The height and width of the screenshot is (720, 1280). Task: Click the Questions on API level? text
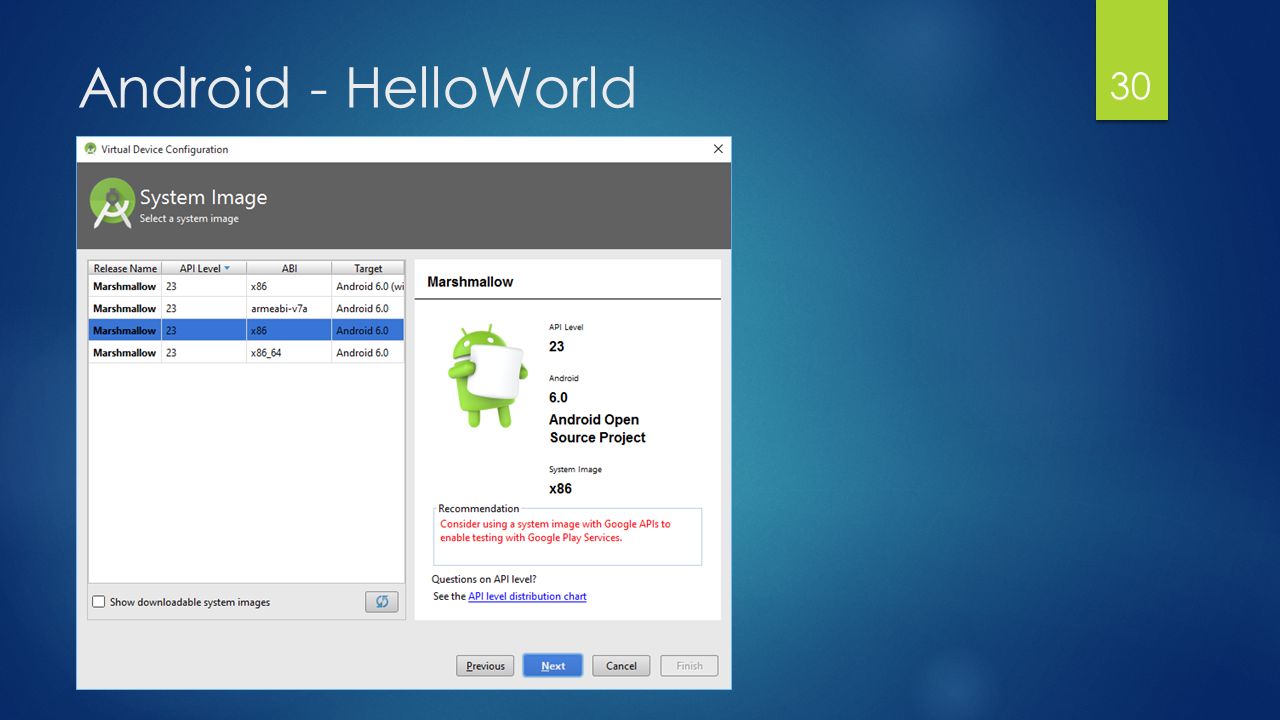pos(484,579)
